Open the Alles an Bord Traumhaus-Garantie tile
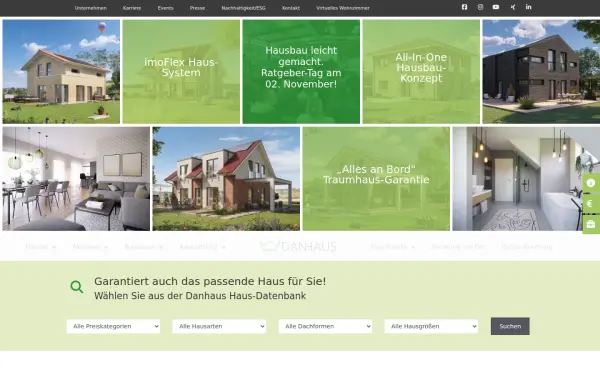Viewport: 600px width, 375px height. (x=376, y=179)
